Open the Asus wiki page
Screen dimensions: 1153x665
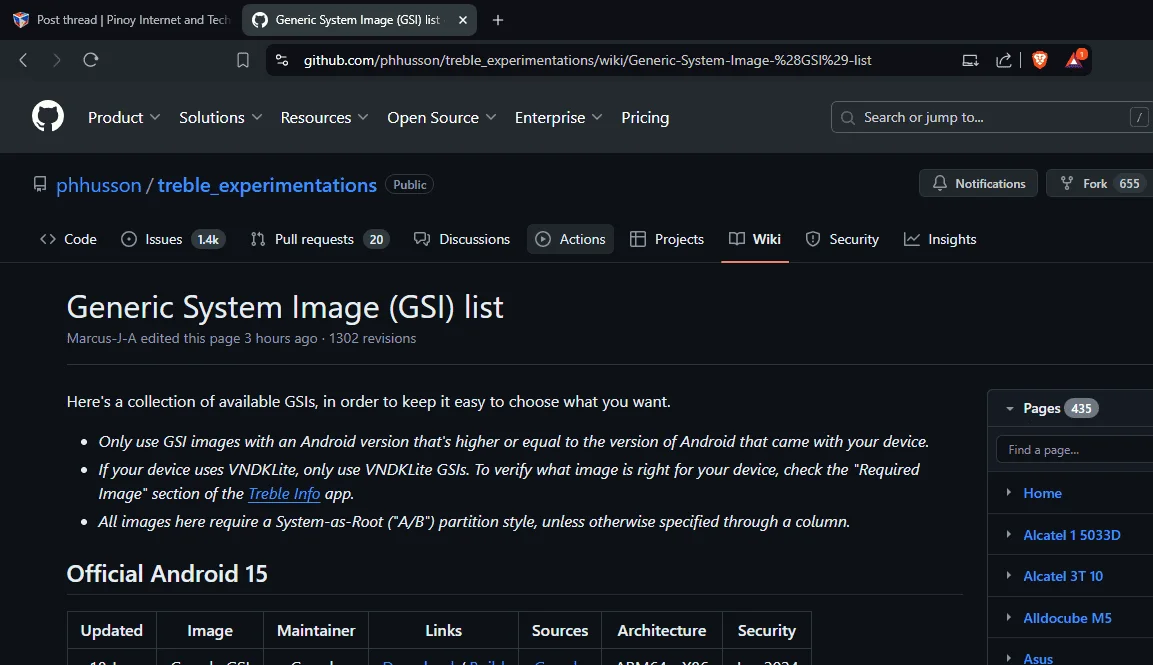(x=1038, y=658)
